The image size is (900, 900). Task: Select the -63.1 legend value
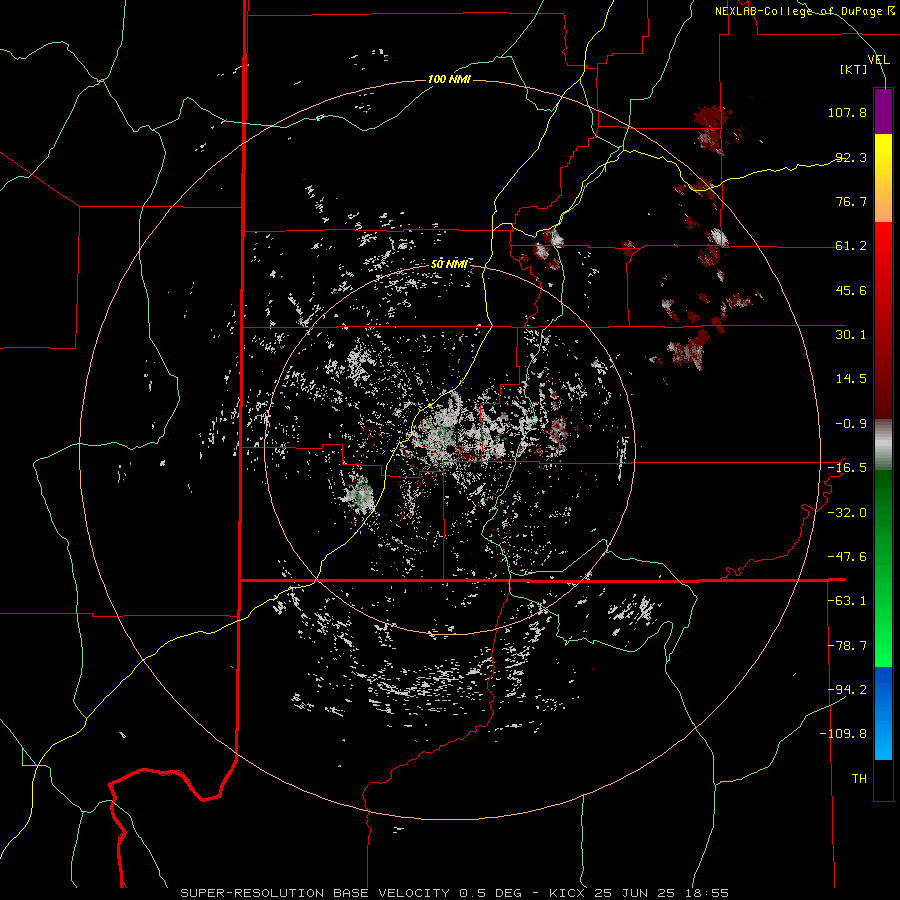pyautogui.click(x=847, y=601)
